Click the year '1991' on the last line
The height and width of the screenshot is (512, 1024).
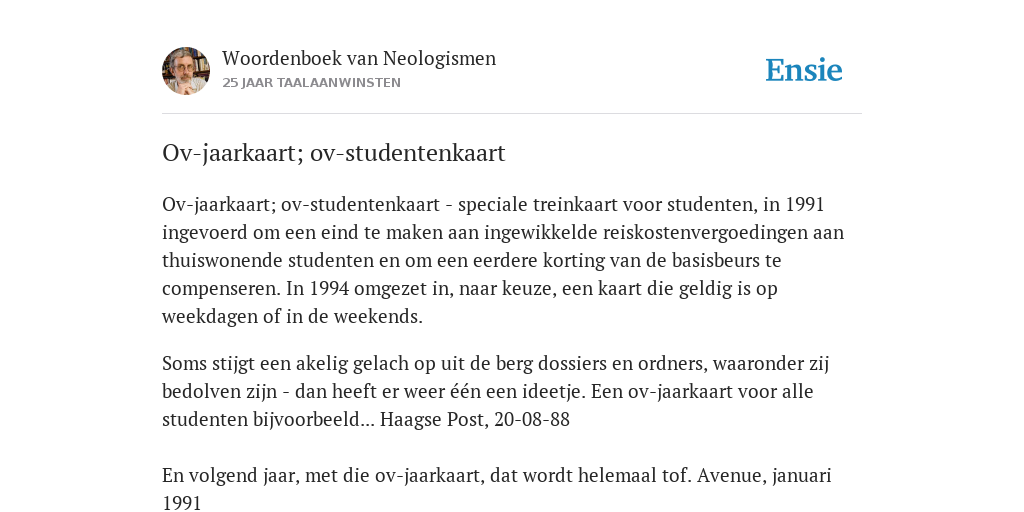[182, 504]
